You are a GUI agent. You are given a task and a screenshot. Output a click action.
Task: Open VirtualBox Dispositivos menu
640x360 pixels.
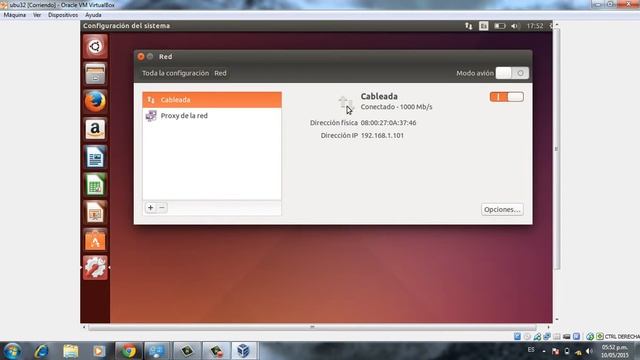coord(63,15)
